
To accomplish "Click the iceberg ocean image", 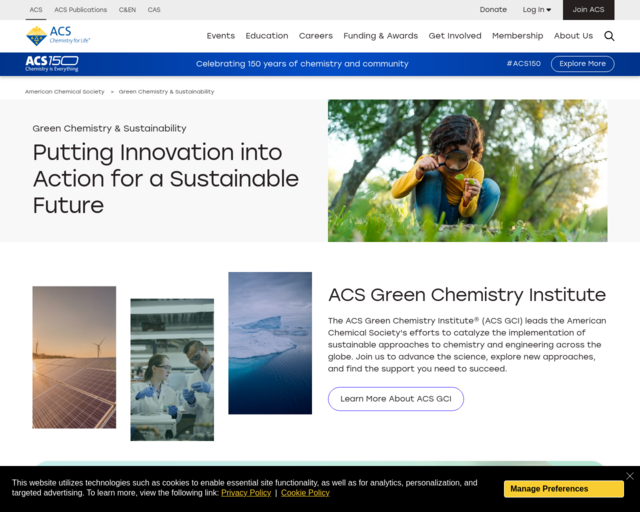I will [270, 343].
